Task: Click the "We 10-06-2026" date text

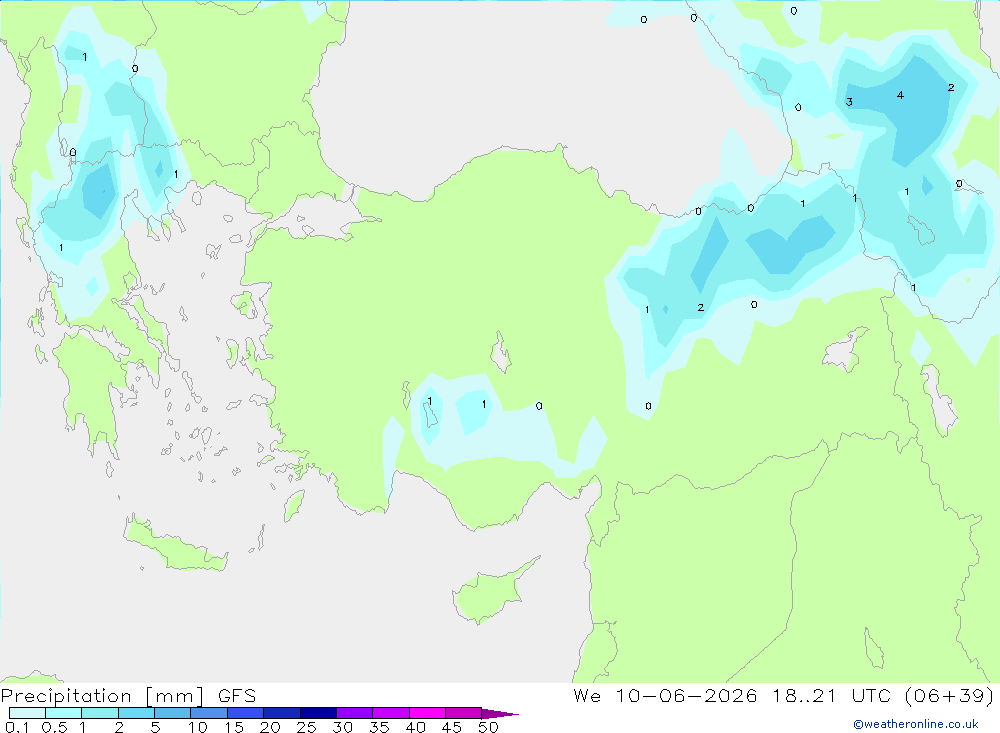Action: (x=665, y=695)
